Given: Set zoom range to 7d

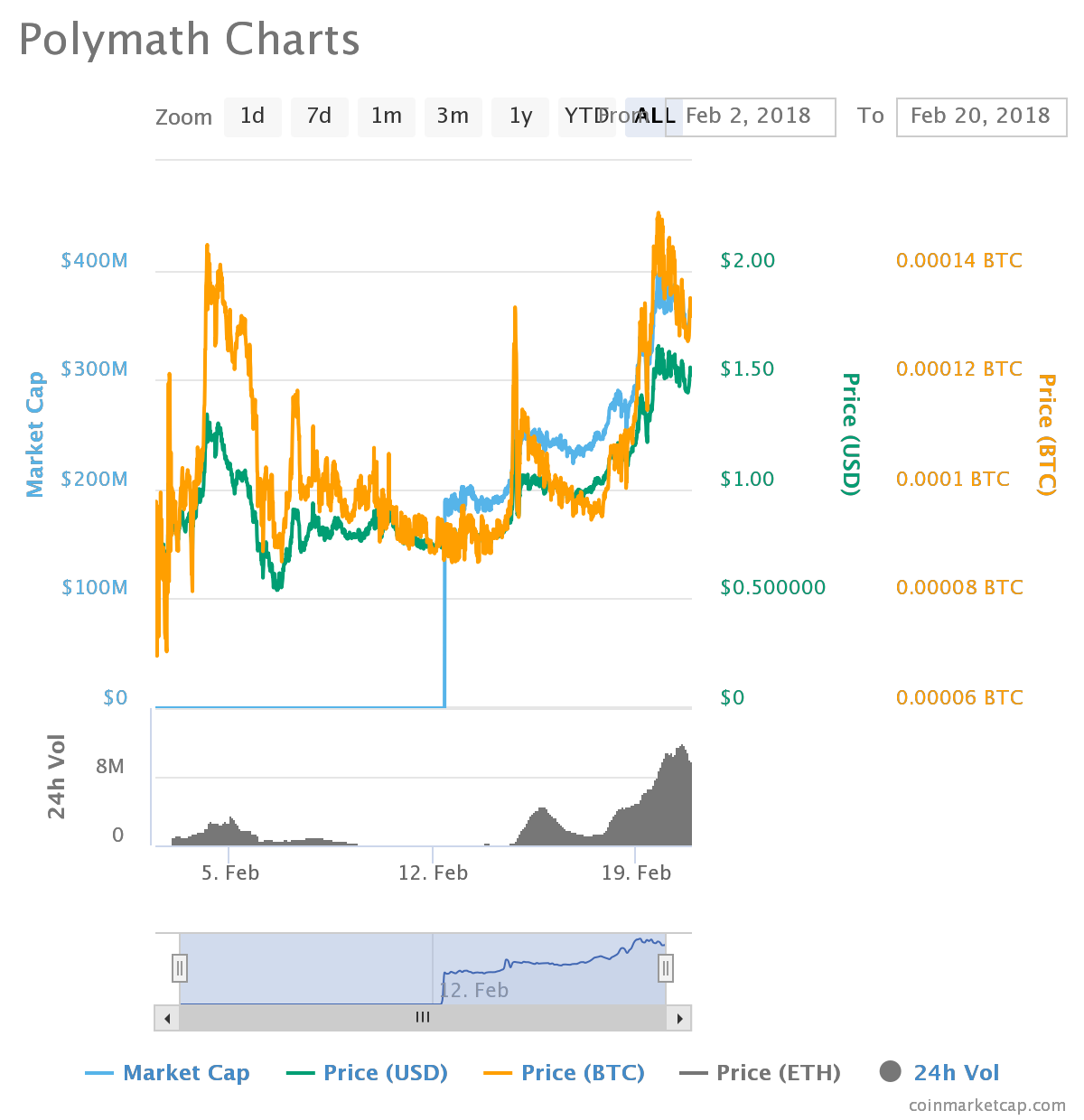Looking at the screenshot, I should 319,117.
